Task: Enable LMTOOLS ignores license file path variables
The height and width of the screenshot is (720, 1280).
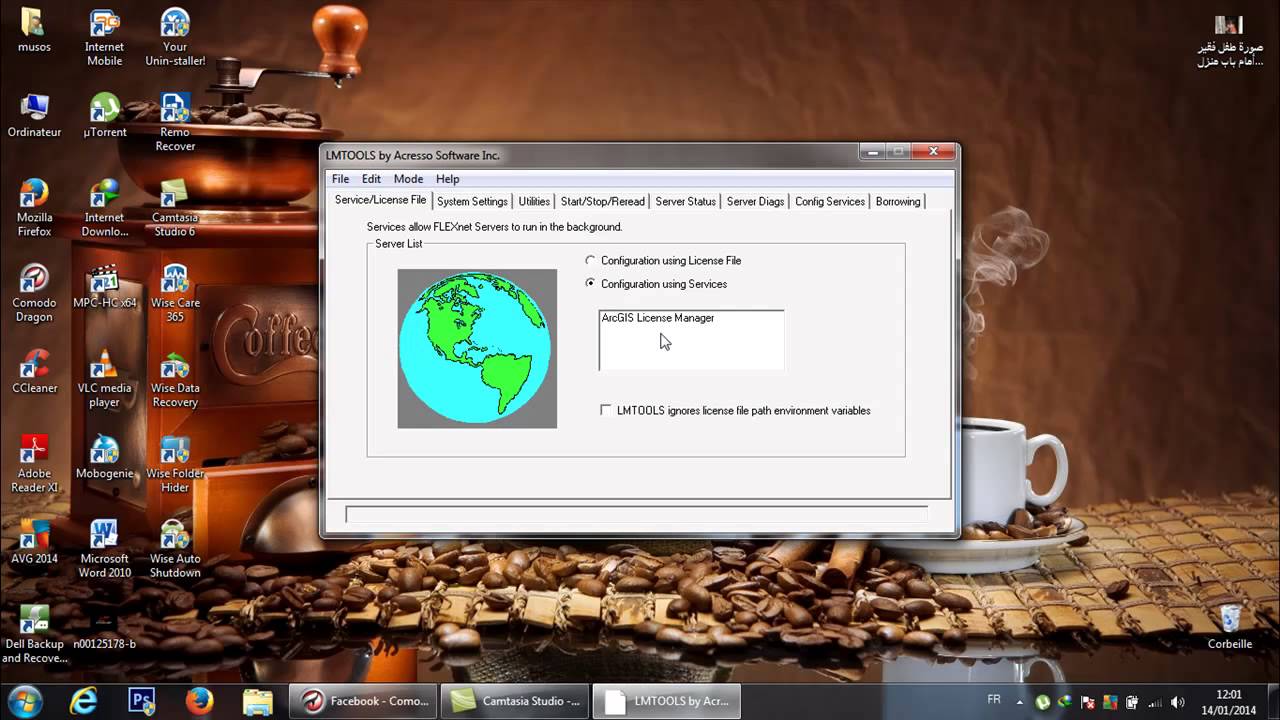Action: [x=735, y=410]
